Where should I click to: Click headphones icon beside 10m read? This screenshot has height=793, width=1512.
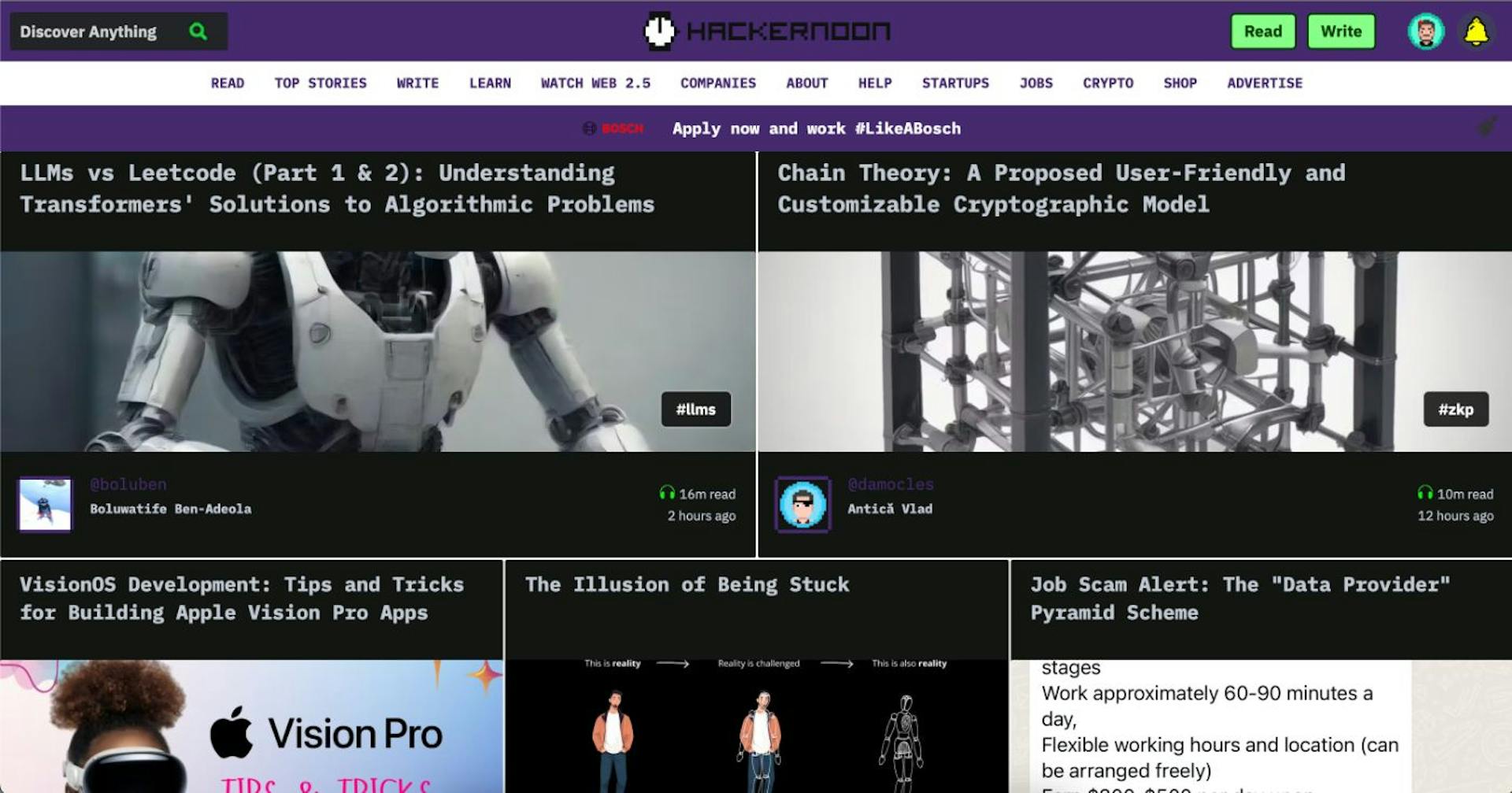click(1425, 493)
